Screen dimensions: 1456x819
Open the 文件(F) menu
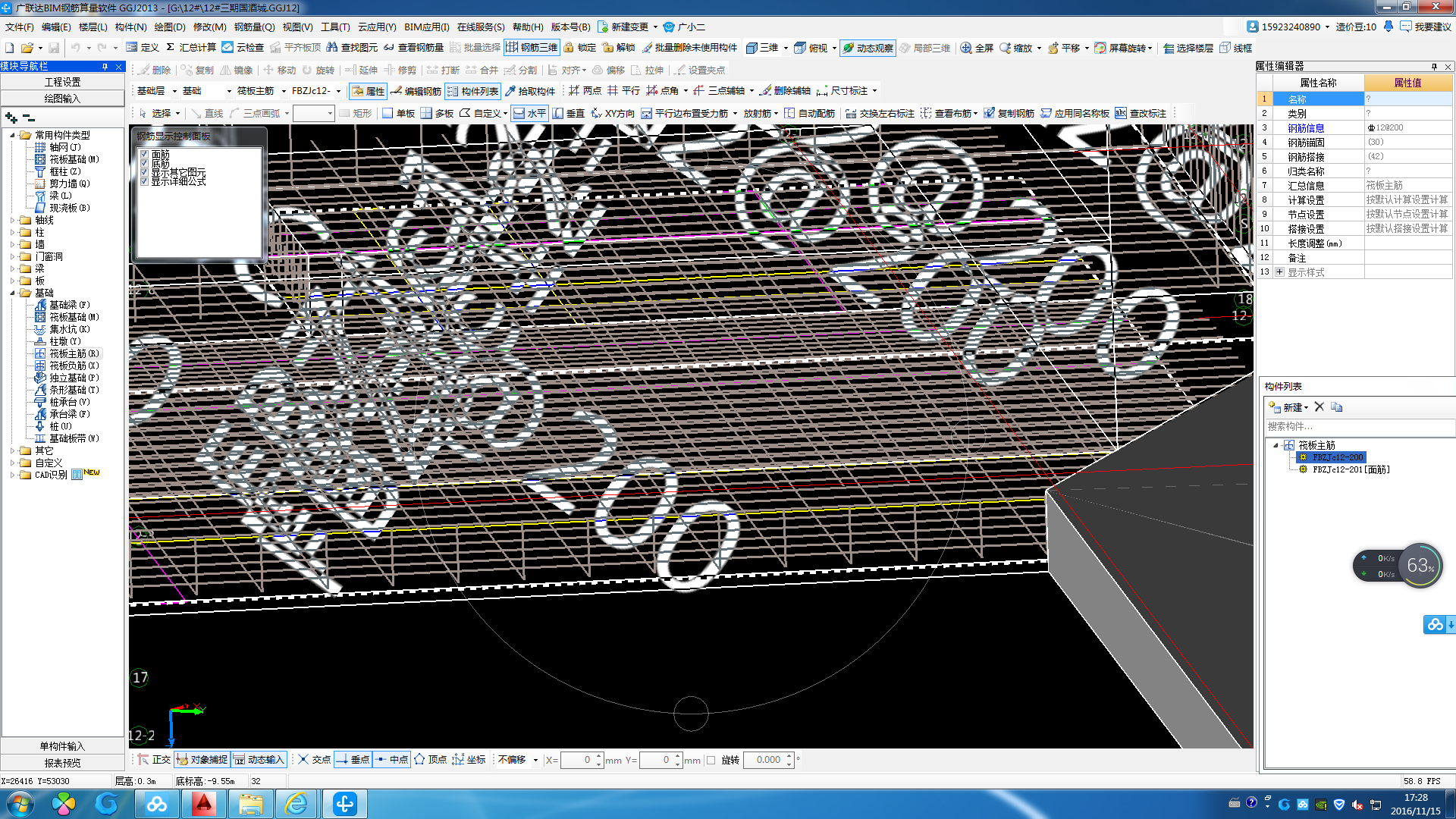coord(19,27)
